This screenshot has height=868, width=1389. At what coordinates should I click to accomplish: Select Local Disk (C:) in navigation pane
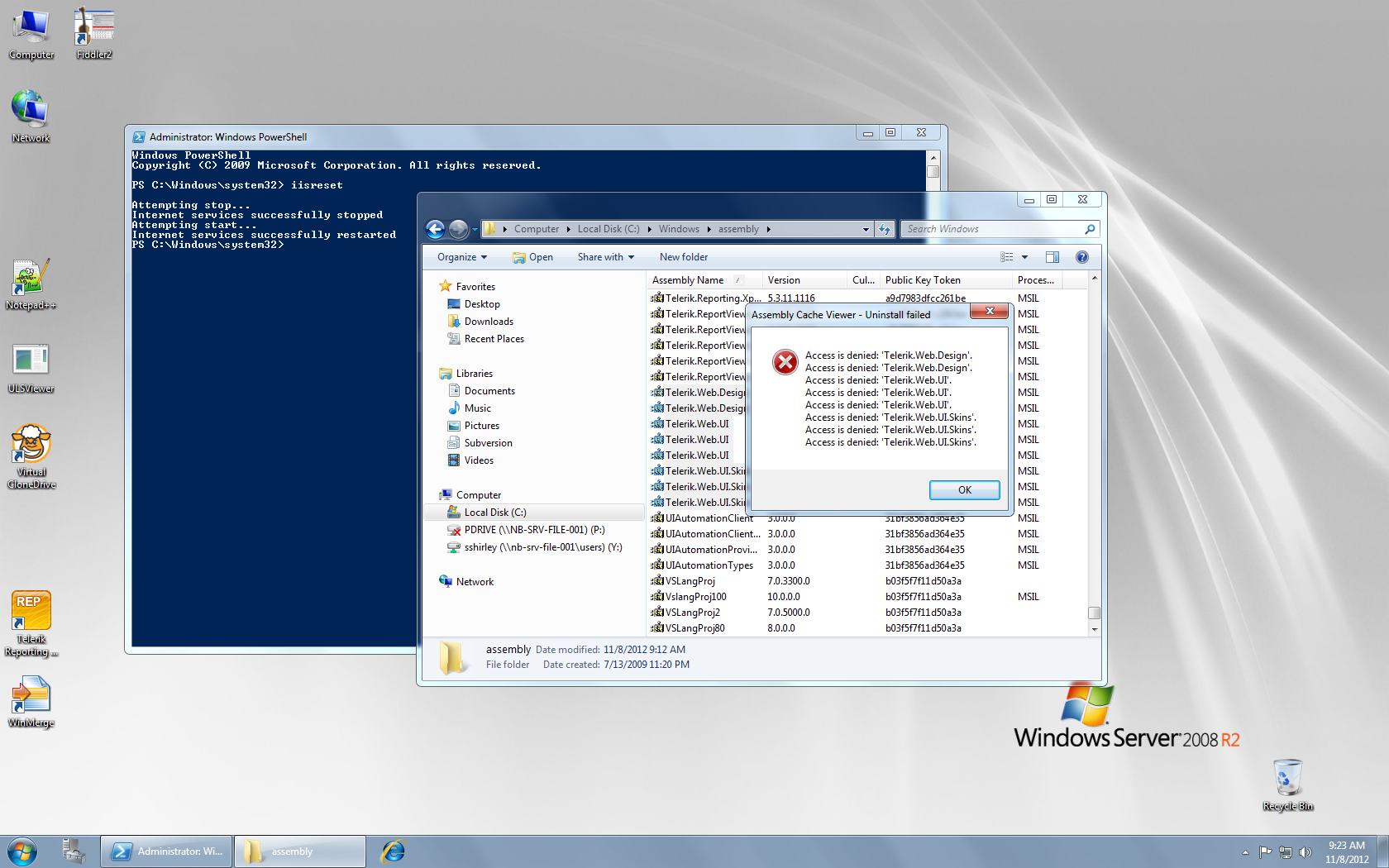coord(534,513)
